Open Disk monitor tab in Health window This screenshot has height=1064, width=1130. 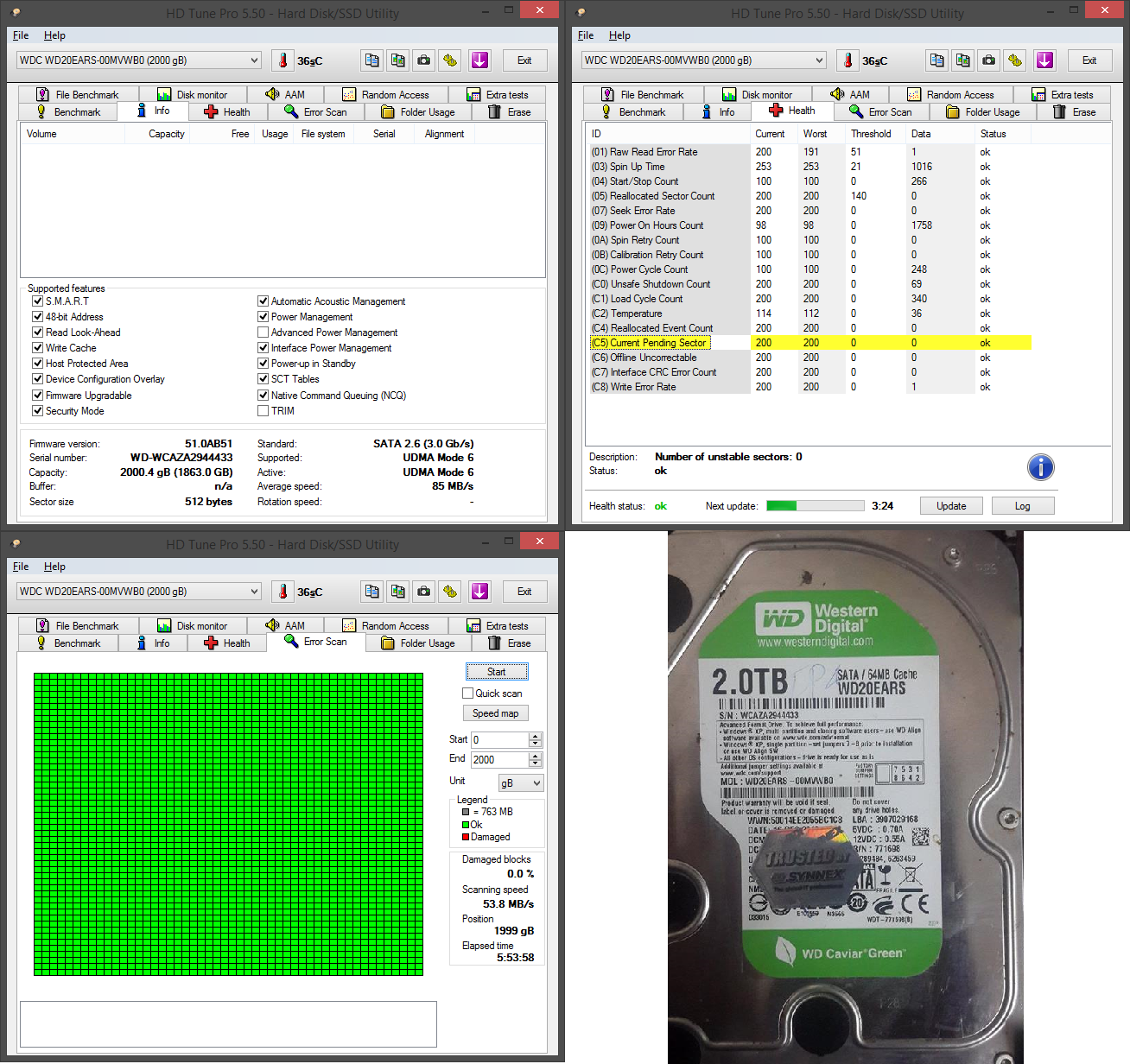757,95
